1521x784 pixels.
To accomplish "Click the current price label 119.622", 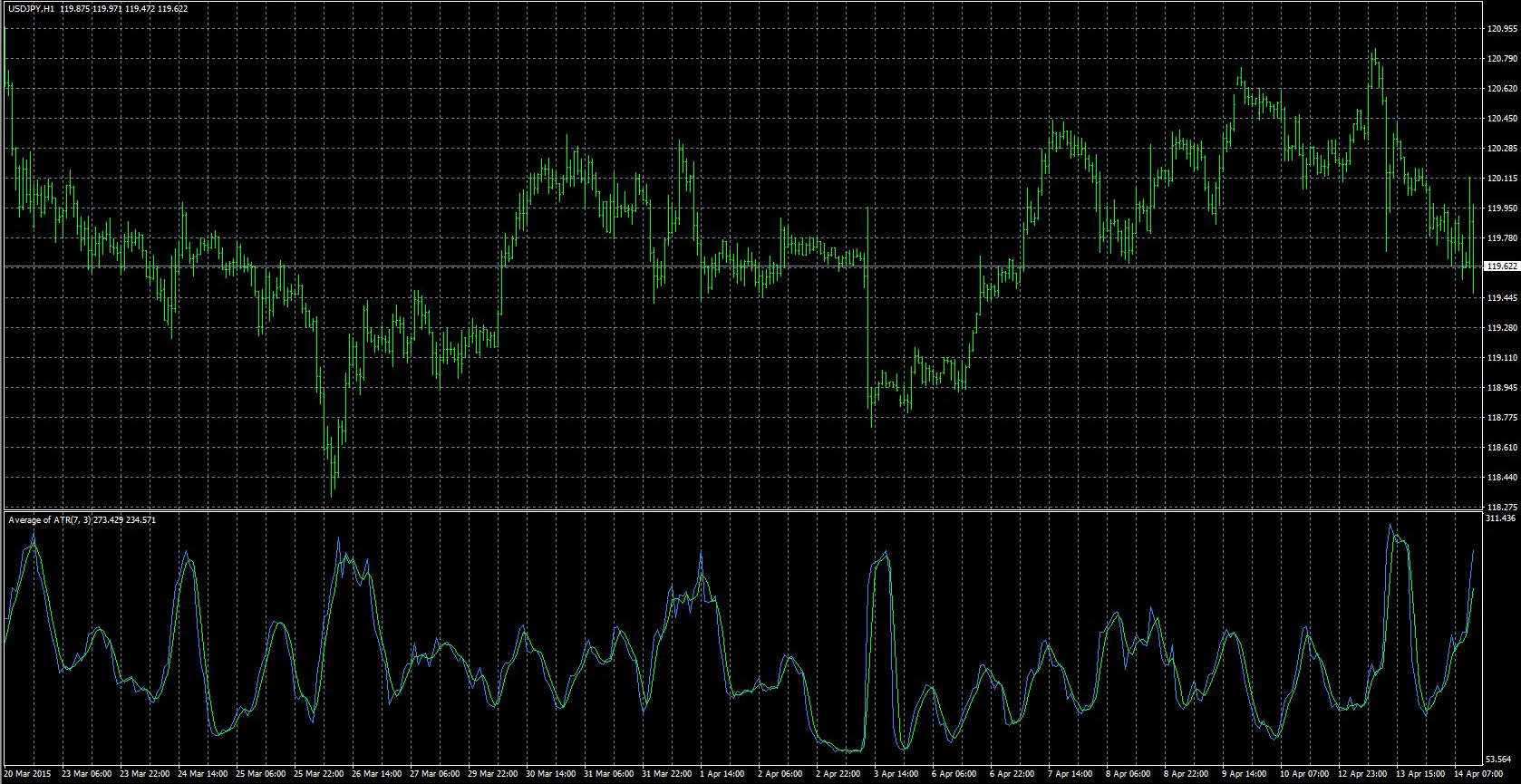I will coord(1502,266).
